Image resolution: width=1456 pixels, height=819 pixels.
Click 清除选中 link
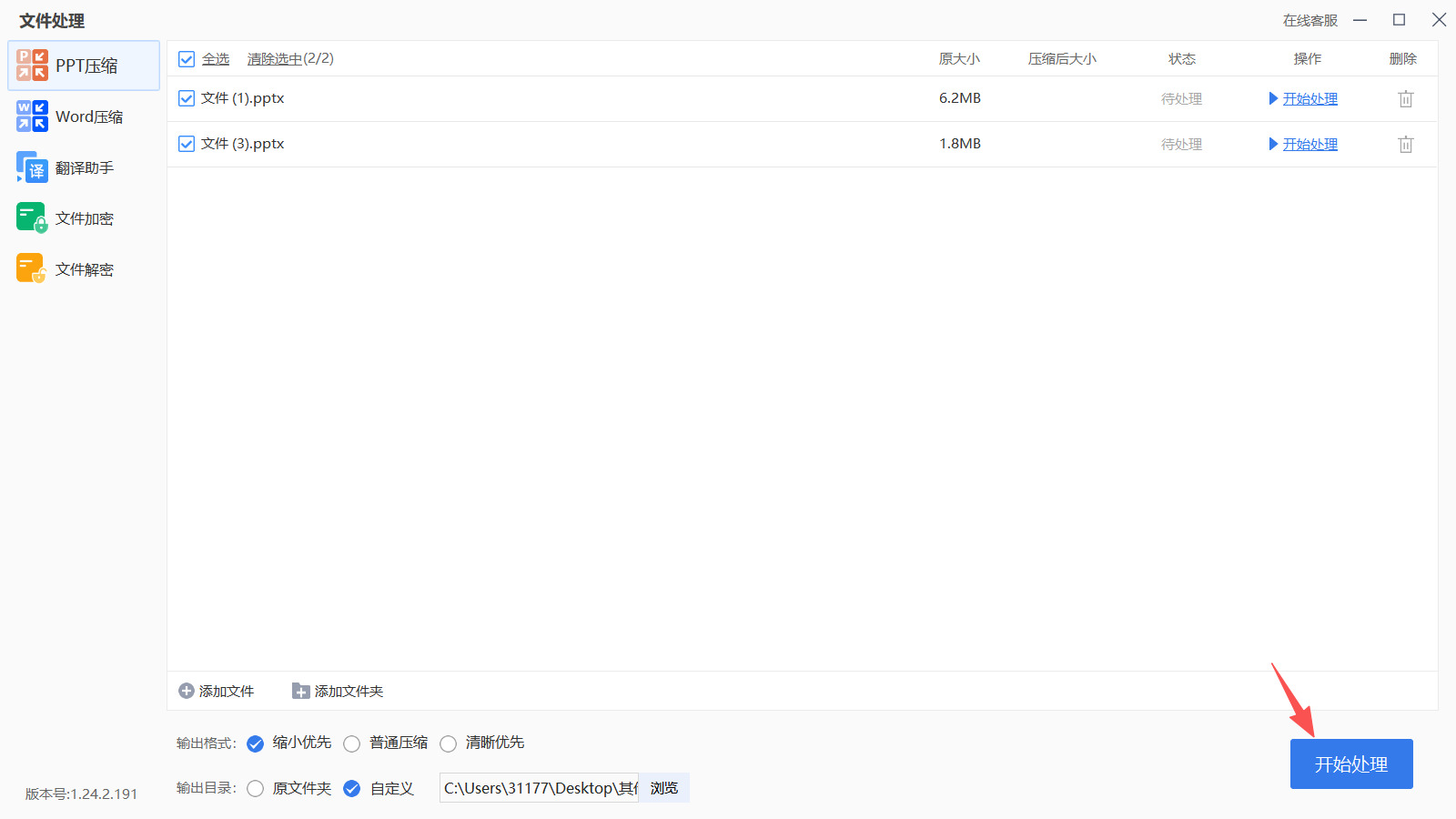tap(275, 59)
